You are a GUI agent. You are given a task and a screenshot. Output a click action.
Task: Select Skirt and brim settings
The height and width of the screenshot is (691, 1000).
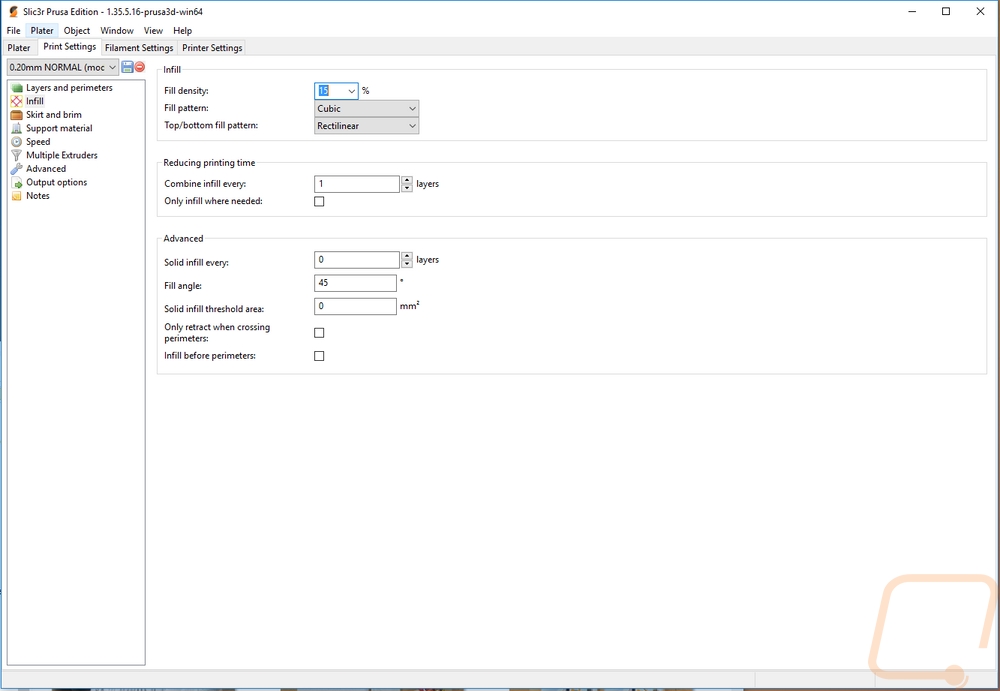click(54, 115)
